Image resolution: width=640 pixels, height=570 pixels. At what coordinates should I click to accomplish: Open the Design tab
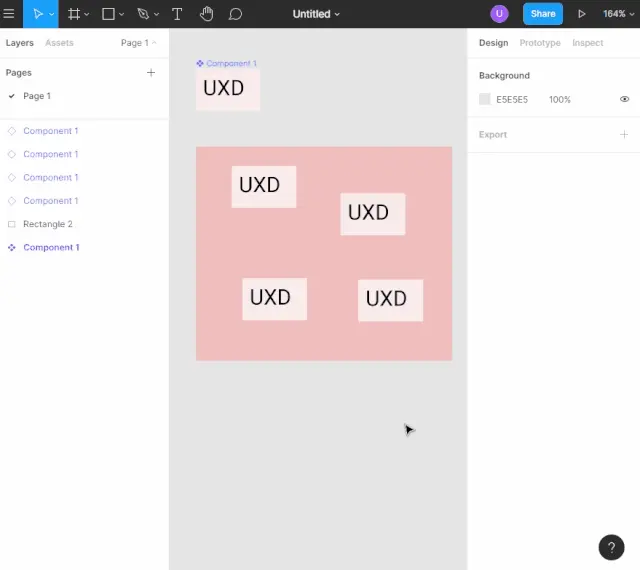pyautogui.click(x=493, y=43)
